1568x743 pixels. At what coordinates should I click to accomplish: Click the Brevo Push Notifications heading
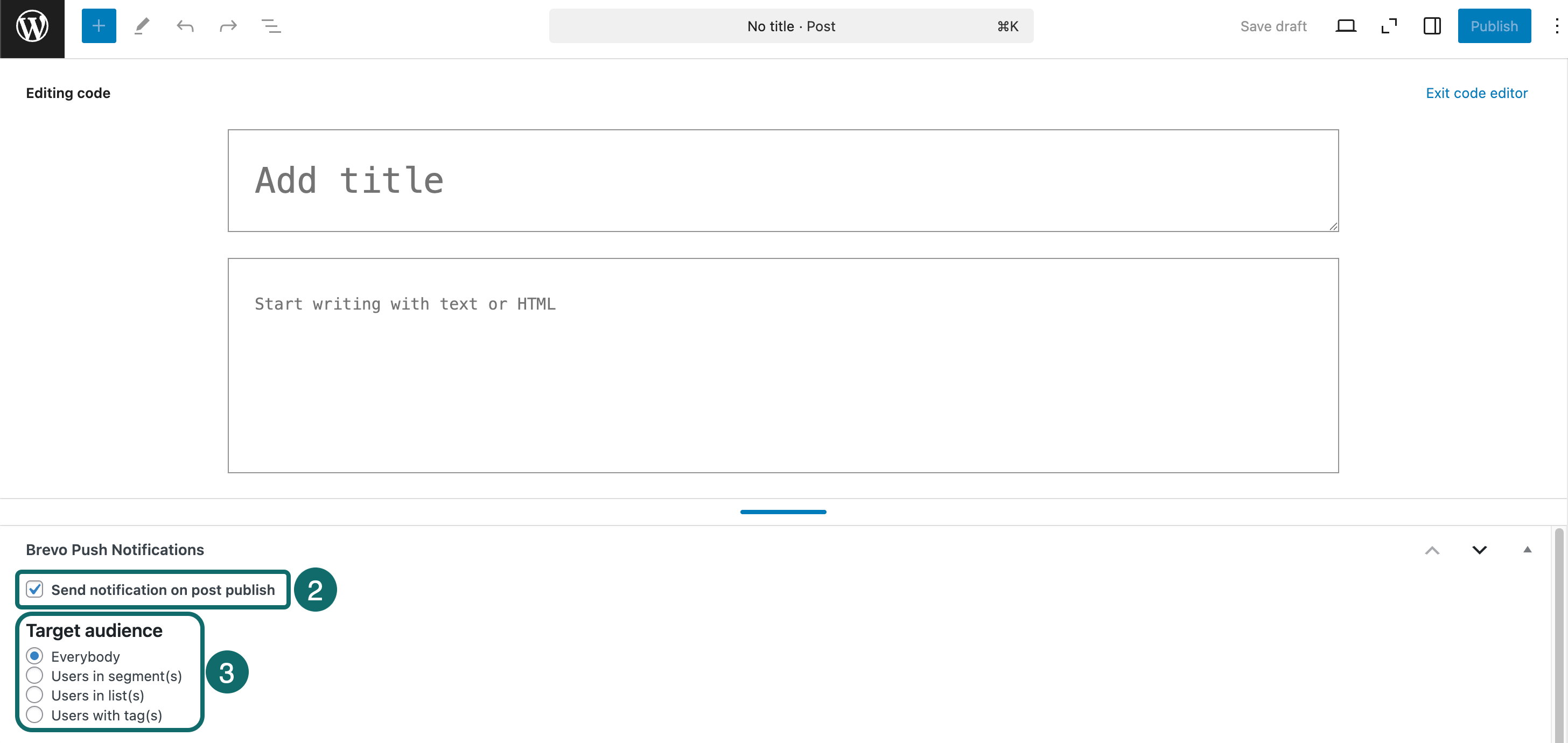coord(115,550)
